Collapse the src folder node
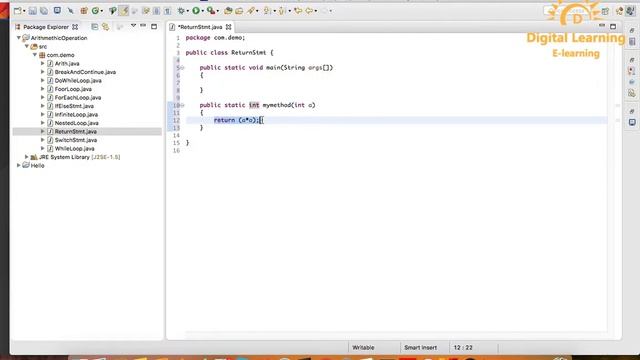Viewport: 640px width, 360px height. tap(27, 46)
